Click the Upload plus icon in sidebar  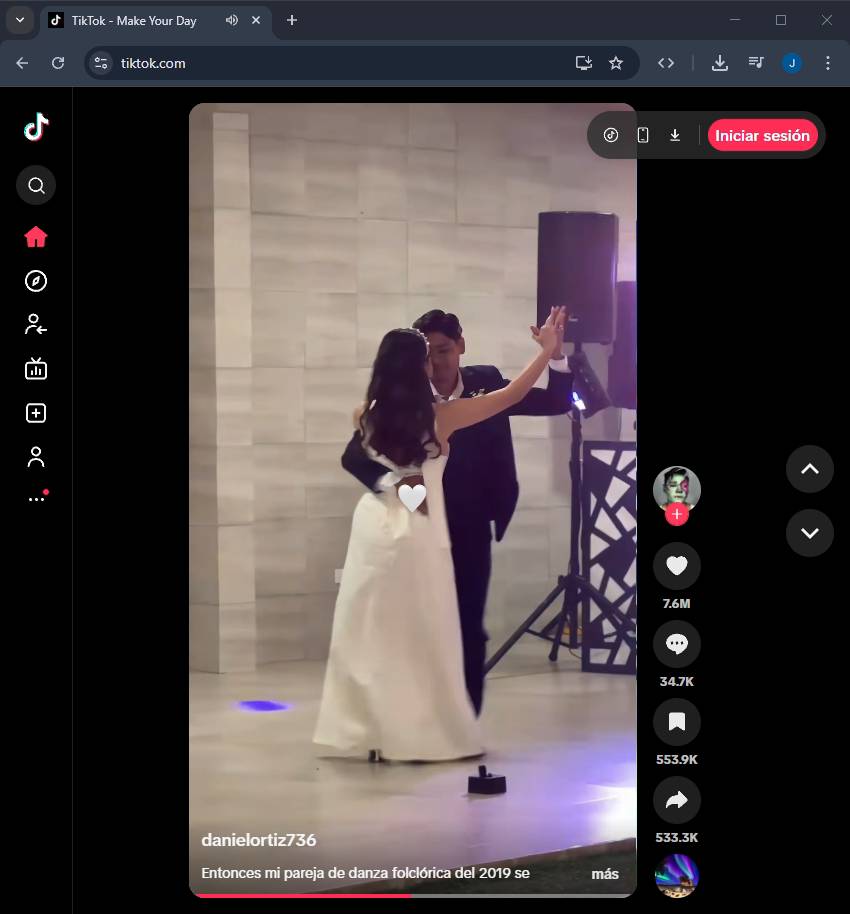[36, 413]
